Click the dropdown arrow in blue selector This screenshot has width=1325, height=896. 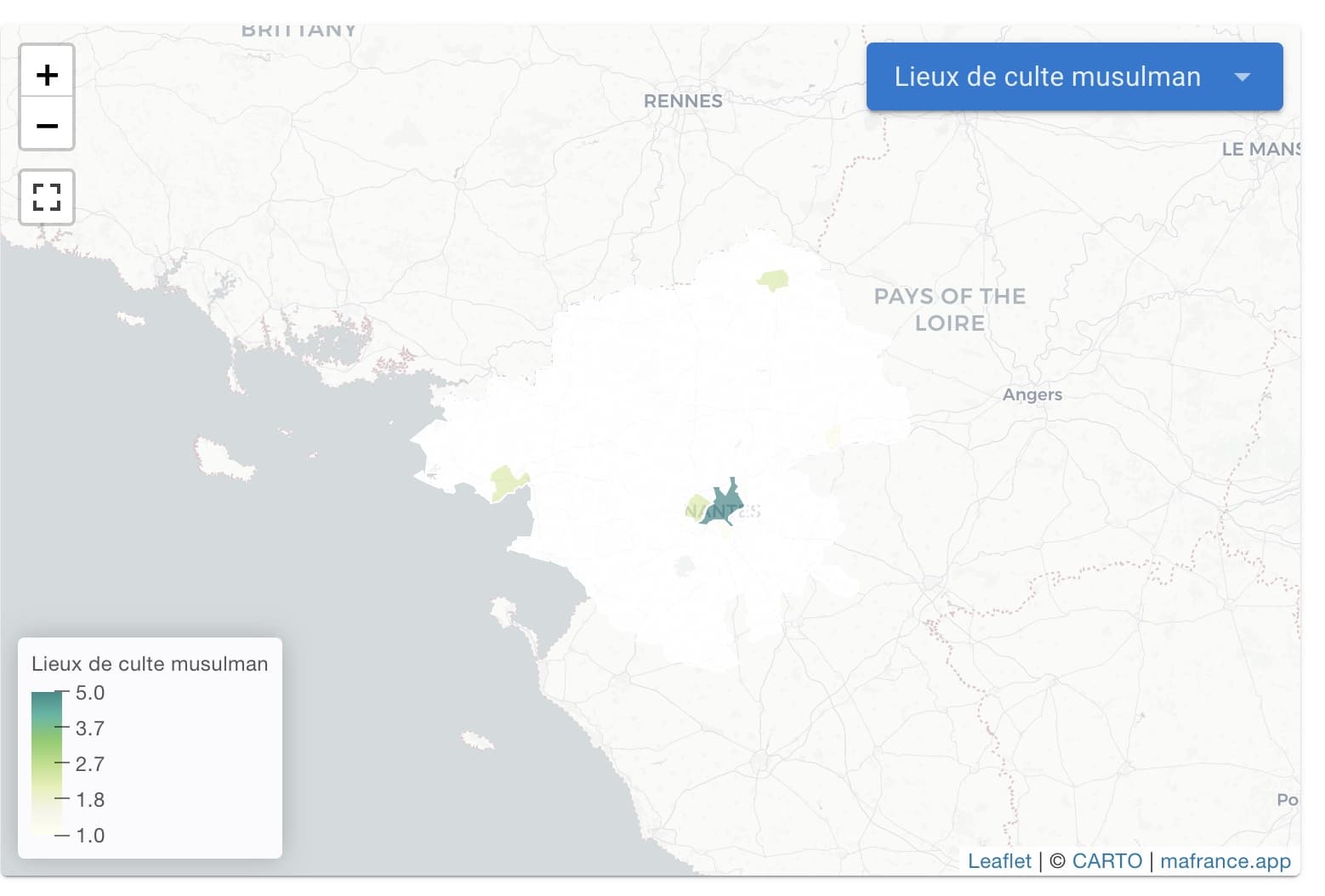[1242, 77]
